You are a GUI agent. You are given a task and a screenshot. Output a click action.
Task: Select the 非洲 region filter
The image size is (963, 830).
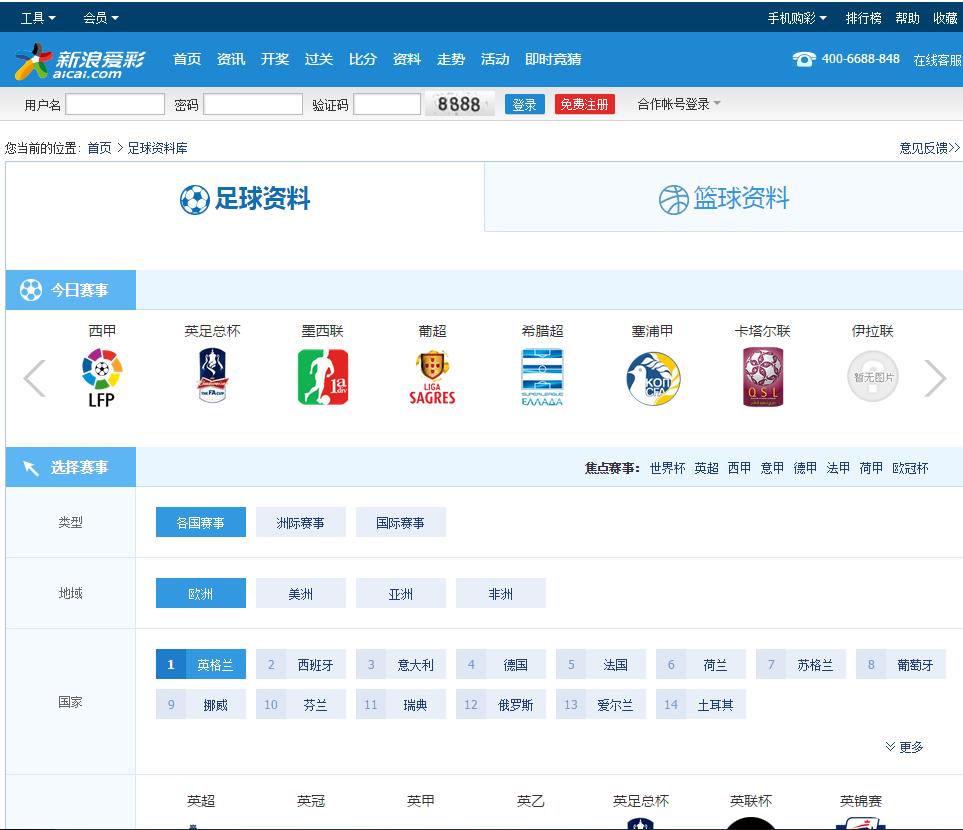coord(501,593)
